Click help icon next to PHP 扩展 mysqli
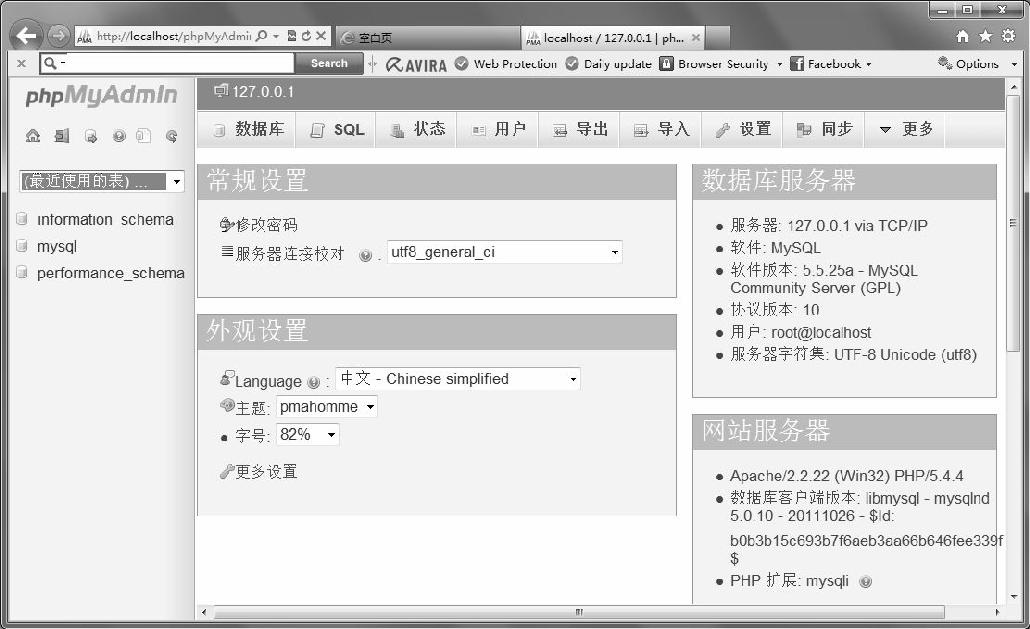1030x629 pixels. coord(866,582)
